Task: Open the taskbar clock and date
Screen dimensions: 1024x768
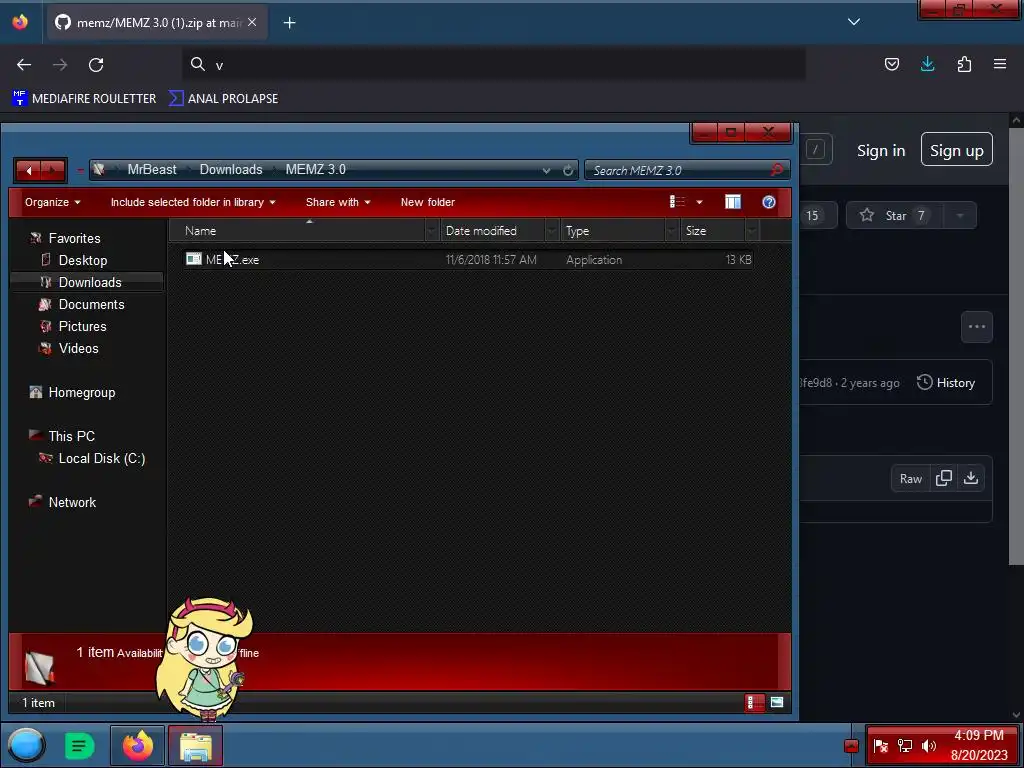Action: point(979,745)
